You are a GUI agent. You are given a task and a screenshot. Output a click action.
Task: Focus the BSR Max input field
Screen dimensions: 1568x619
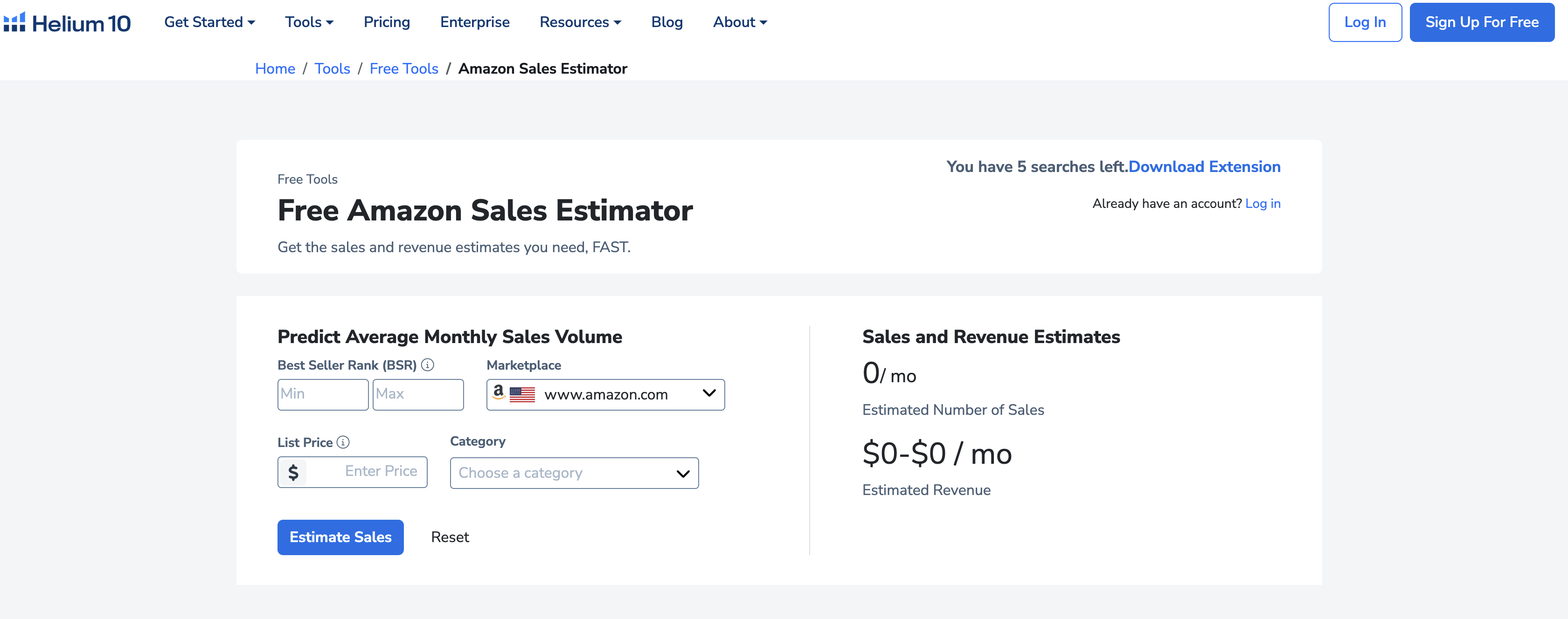pyautogui.click(x=417, y=395)
